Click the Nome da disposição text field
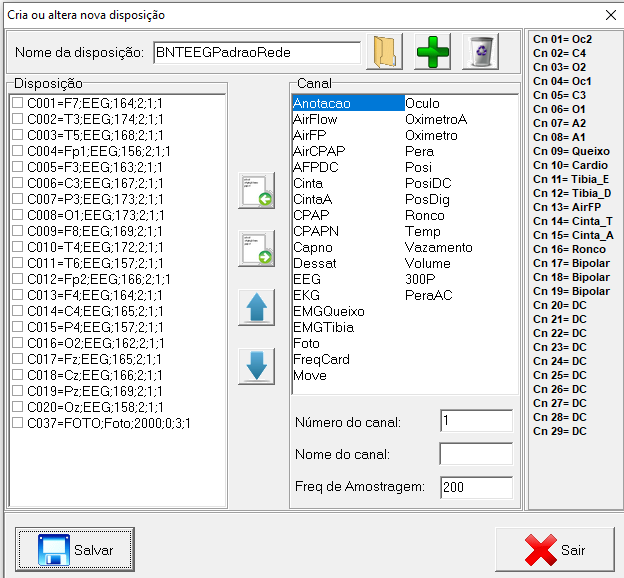This screenshot has height=578, width=624. tap(255, 53)
